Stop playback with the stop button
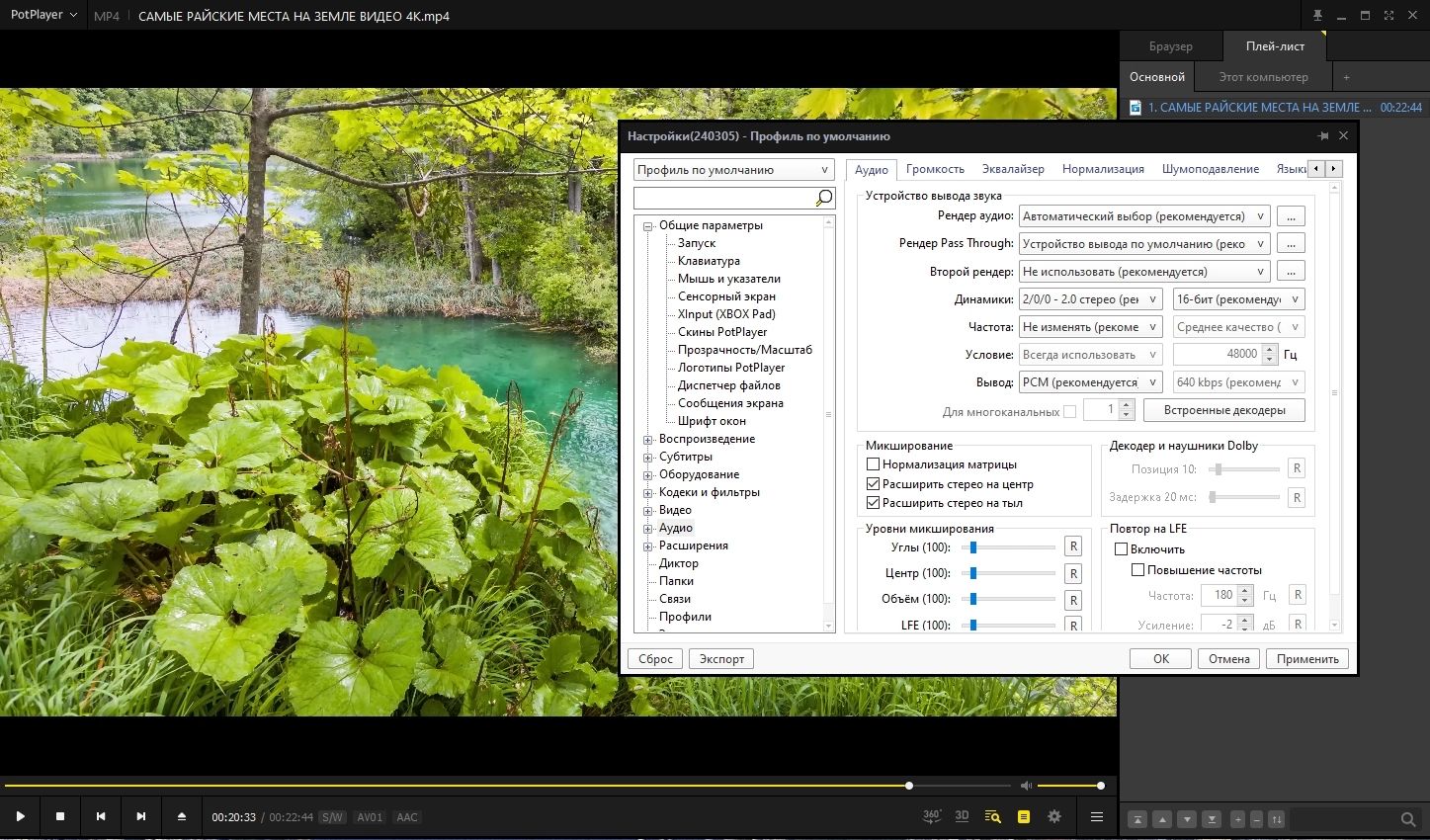The image size is (1430, 840). pyautogui.click(x=60, y=816)
